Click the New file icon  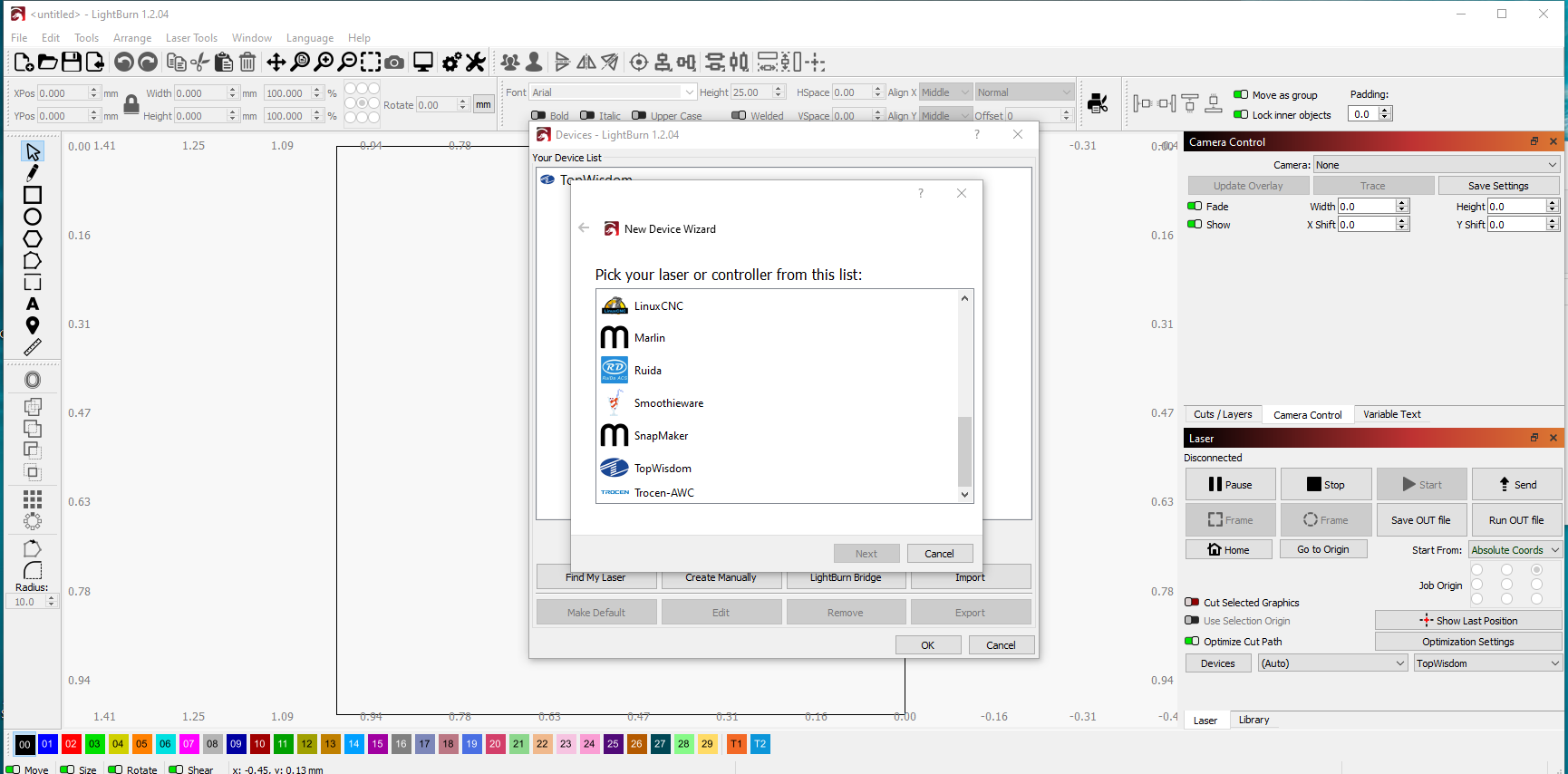pyautogui.click(x=24, y=62)
